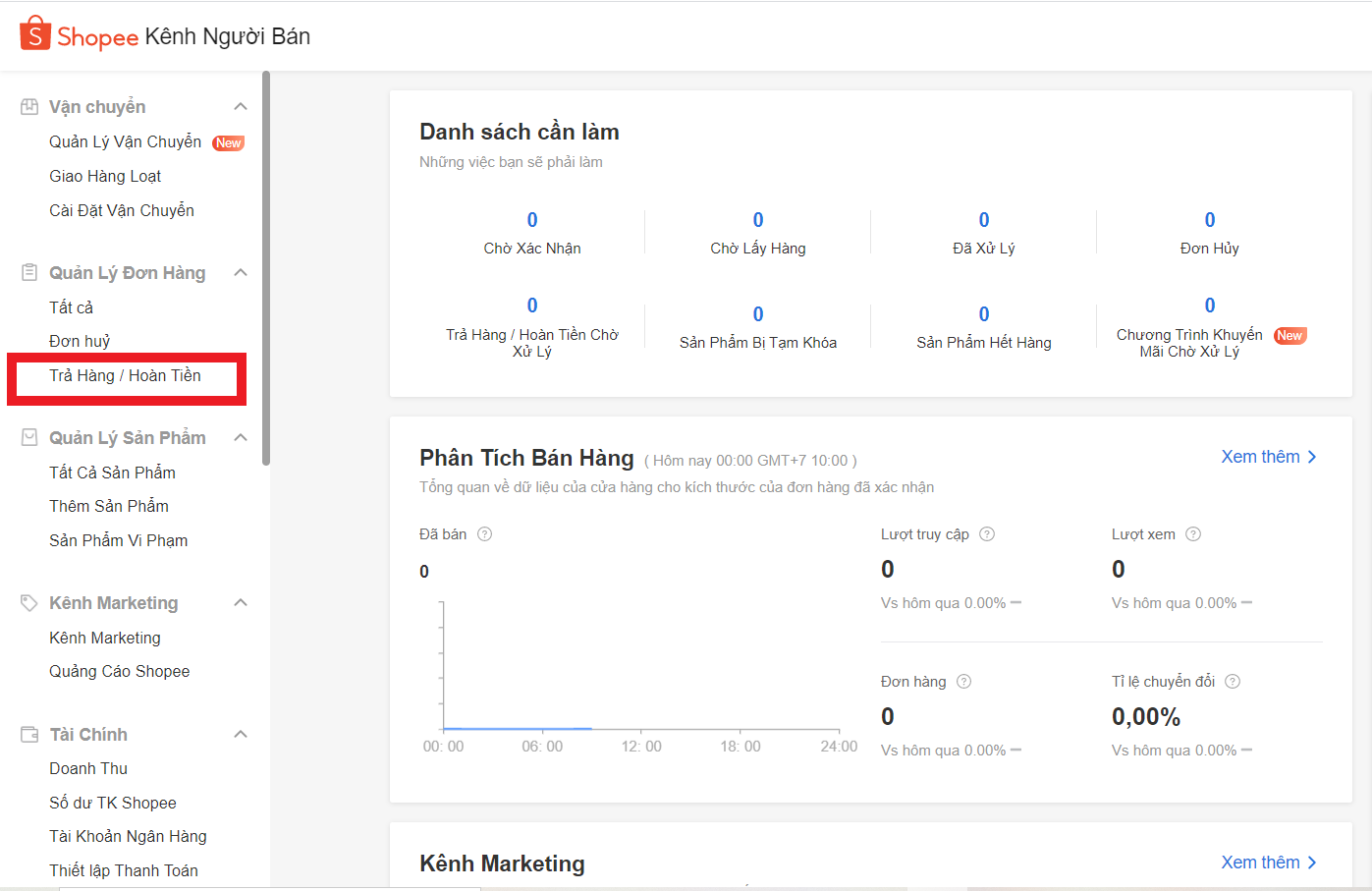
Task: Click the Tài Chính wallet icon
Action: point(29,735)
